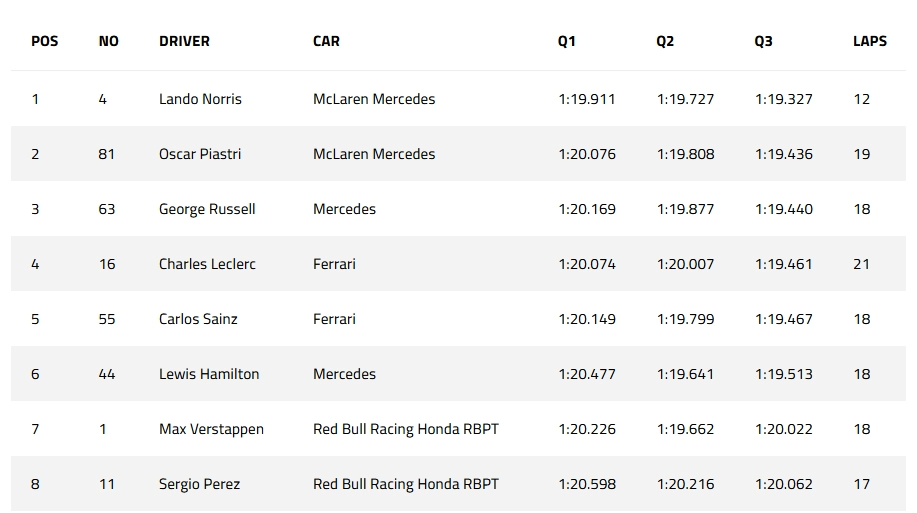Select the Charles Leclerc driver name
The height and width of the screenshot is (513, 917).
[207, 264]
